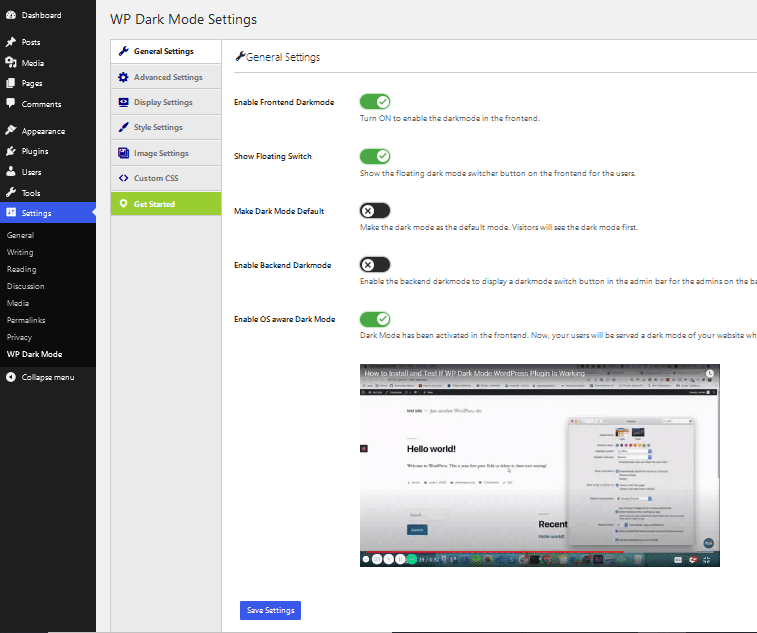Turn on Enable Backend Darkmode
This screenshot has height=633, width=757.
[375, 265]
